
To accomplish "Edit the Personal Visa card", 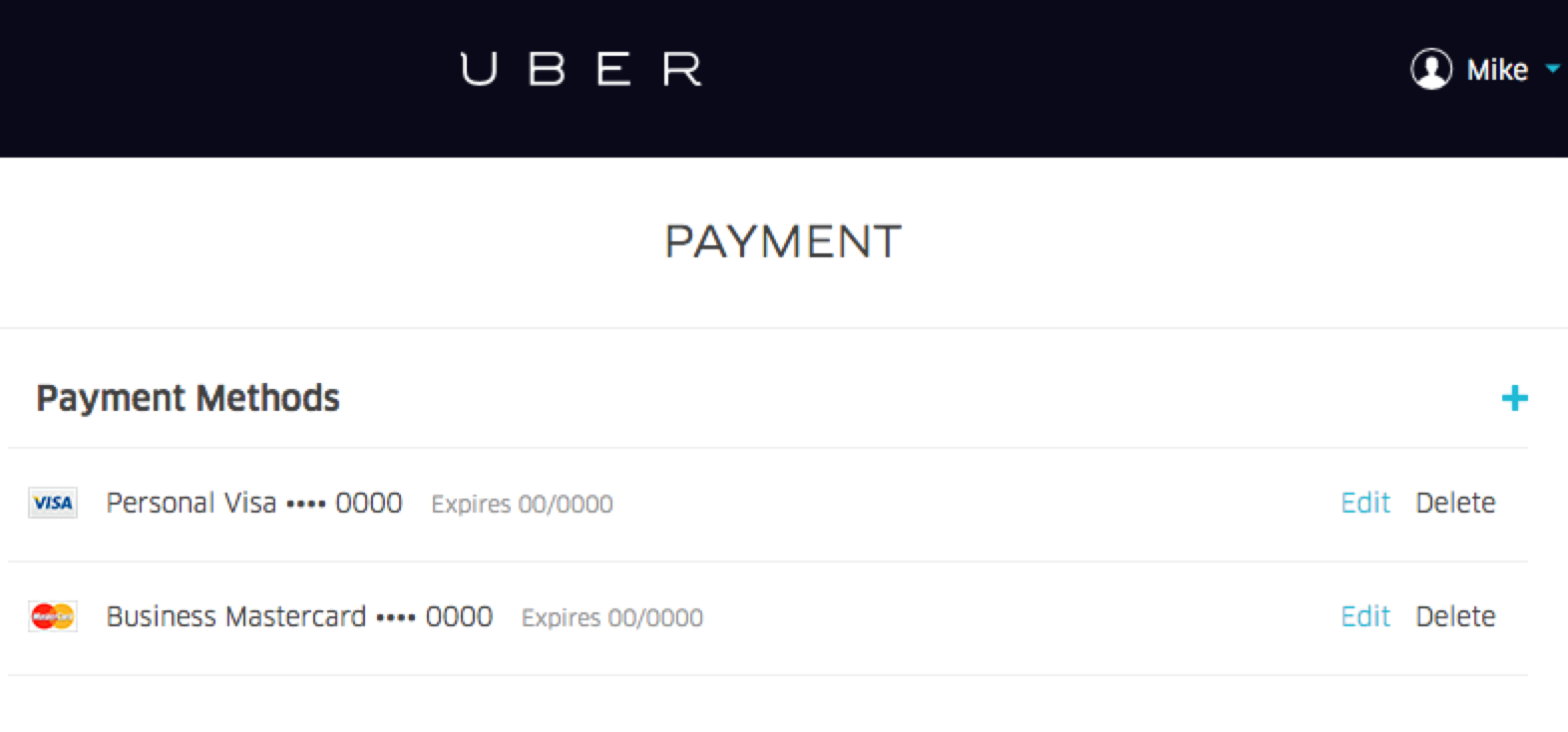I will [1365, 503].
